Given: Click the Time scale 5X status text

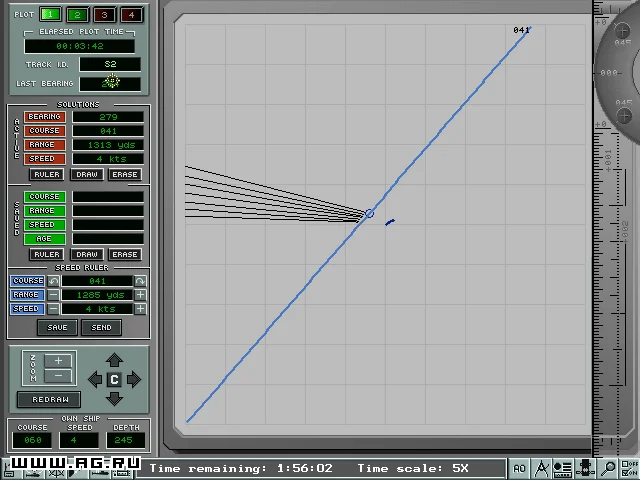Looking at the screenshot, I should coord(413,468).
